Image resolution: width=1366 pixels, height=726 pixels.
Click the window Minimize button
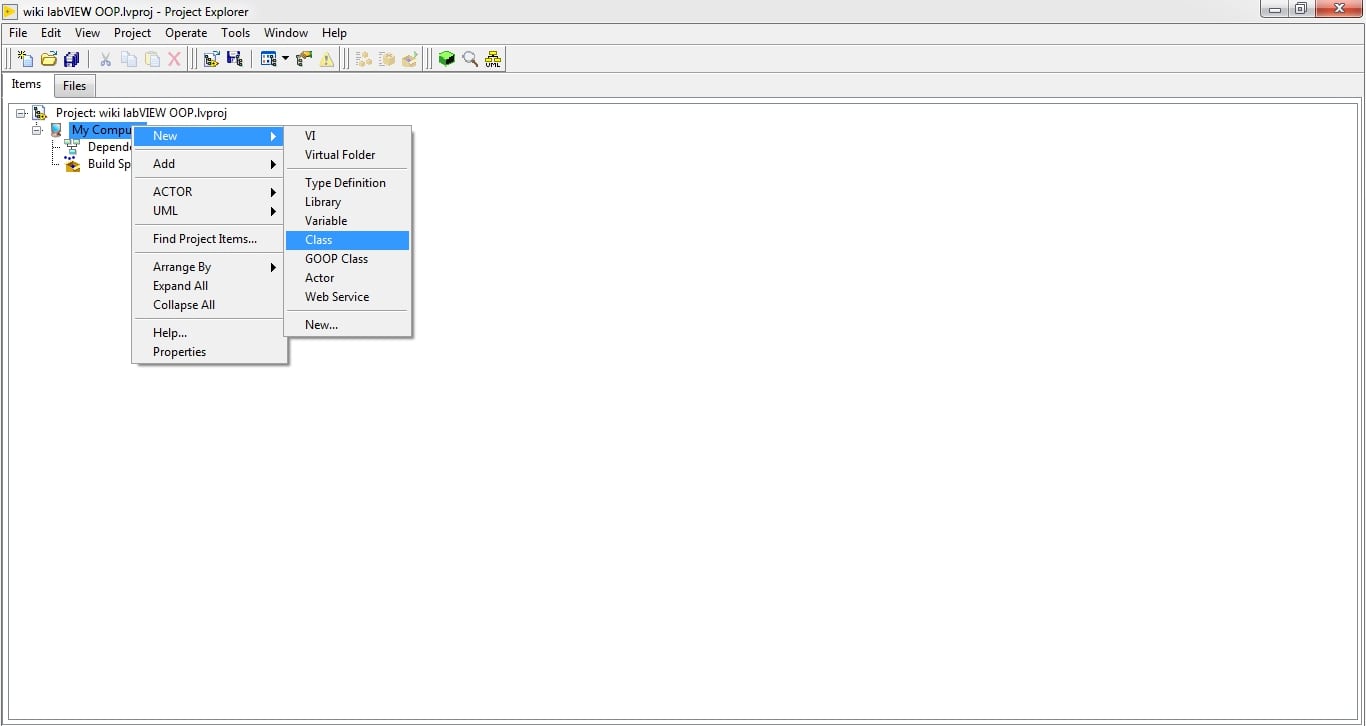(1274, 9)
